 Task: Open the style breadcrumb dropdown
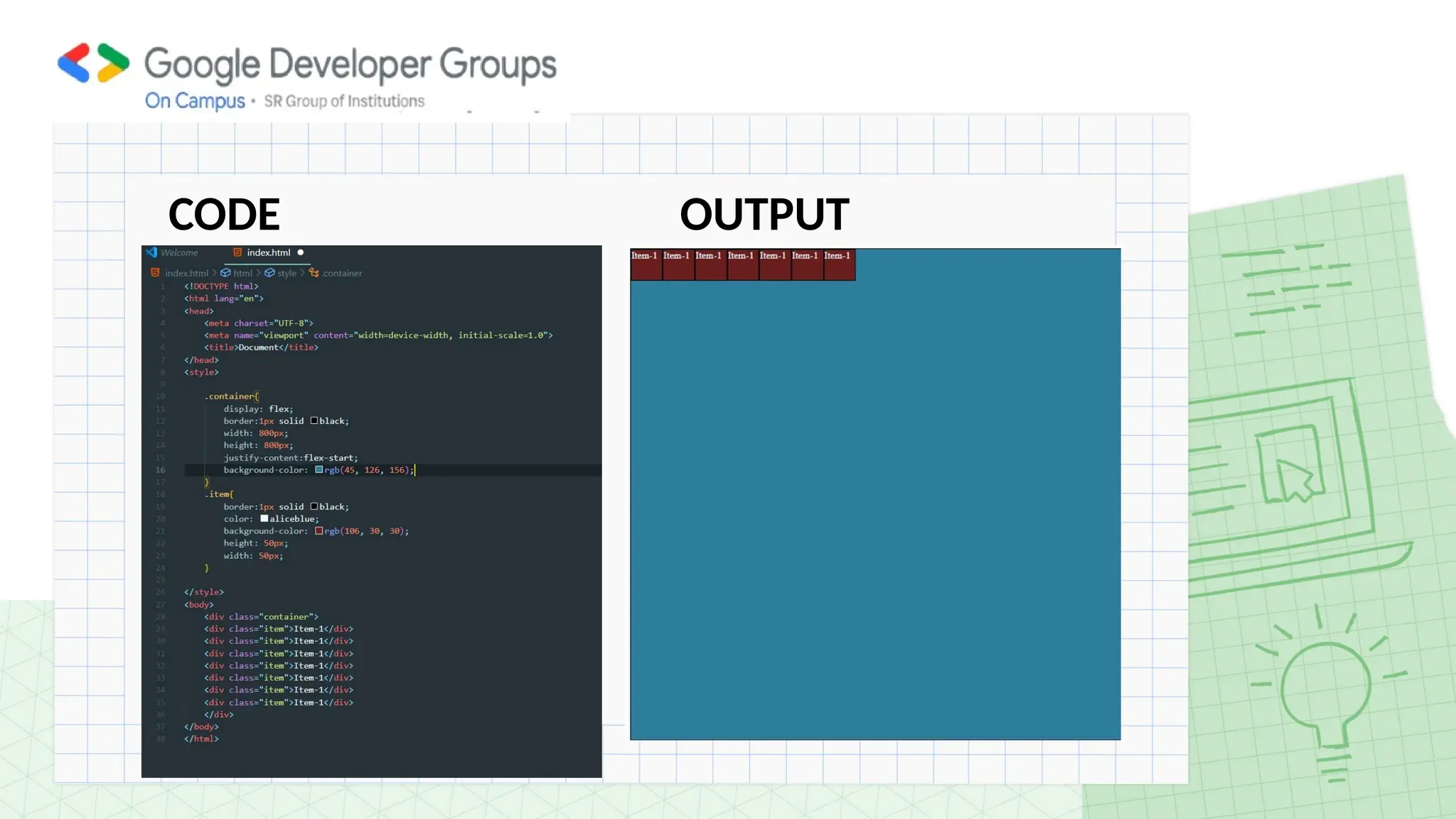[287, 273]
